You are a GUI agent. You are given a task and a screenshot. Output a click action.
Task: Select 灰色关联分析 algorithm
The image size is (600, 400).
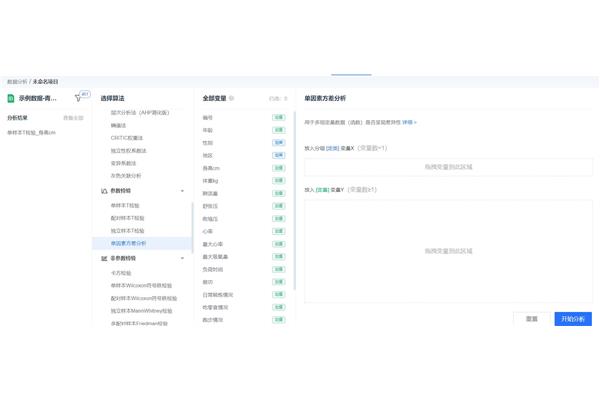pyautogui.click(x=126, y=176)
